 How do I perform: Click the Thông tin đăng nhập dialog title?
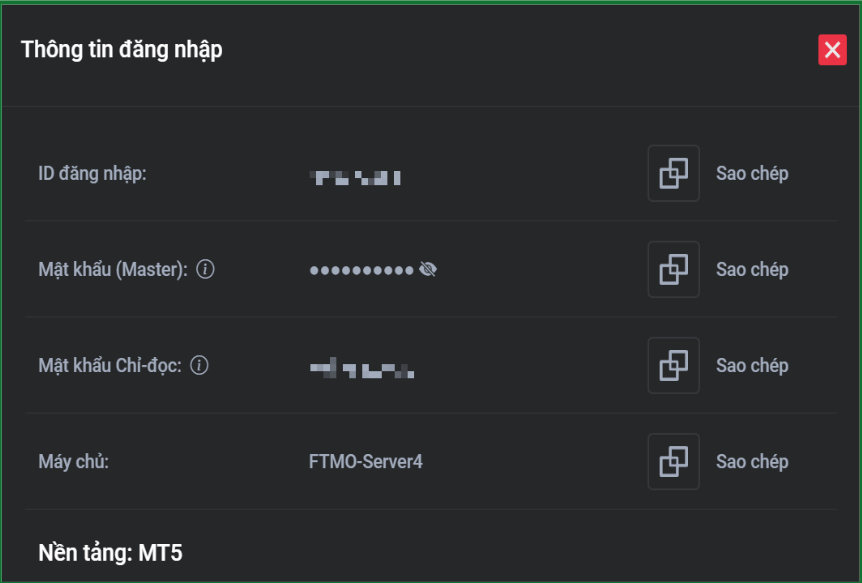122,49
